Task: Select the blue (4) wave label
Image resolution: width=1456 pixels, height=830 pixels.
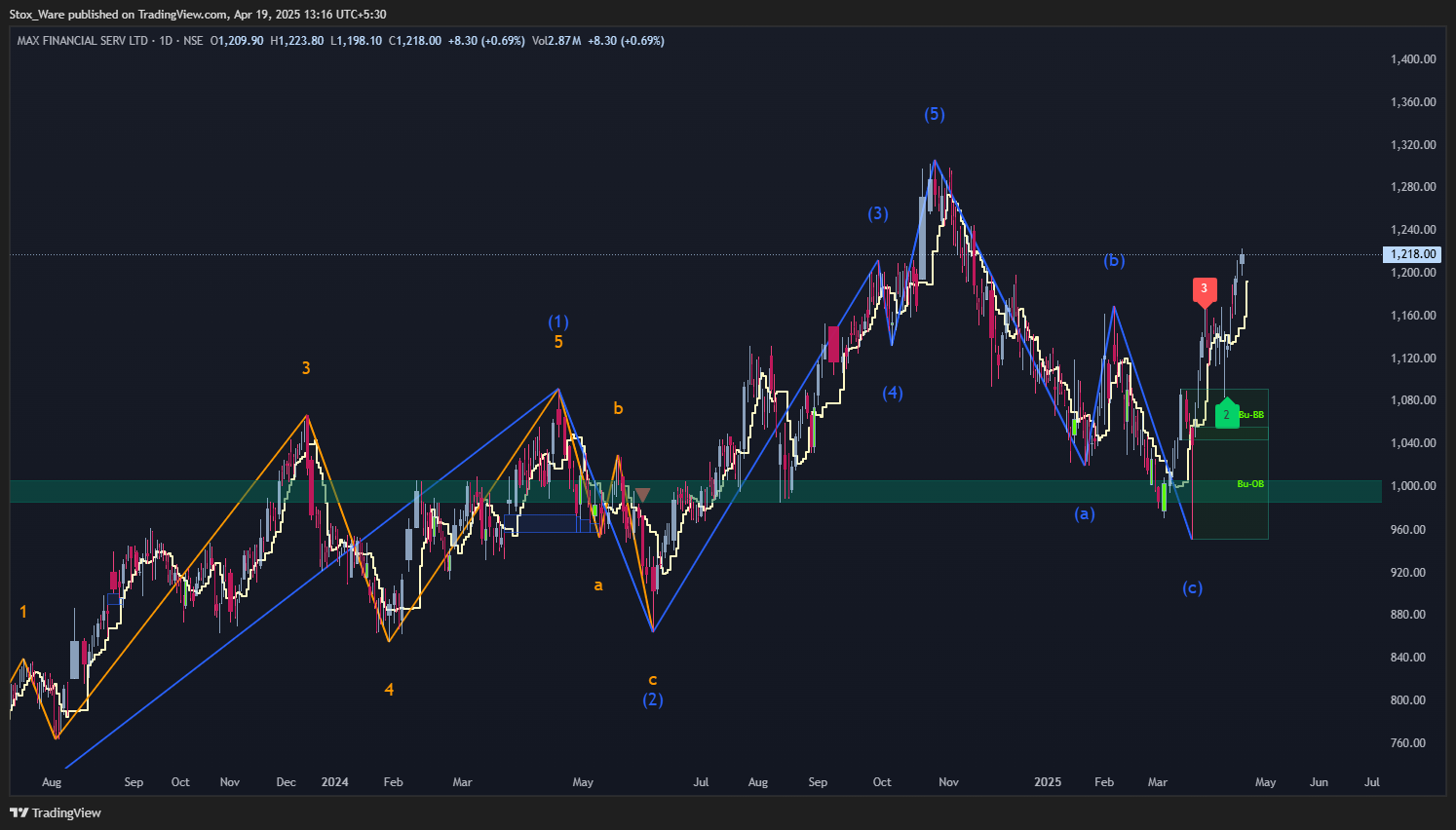Action: coord(893,393)
